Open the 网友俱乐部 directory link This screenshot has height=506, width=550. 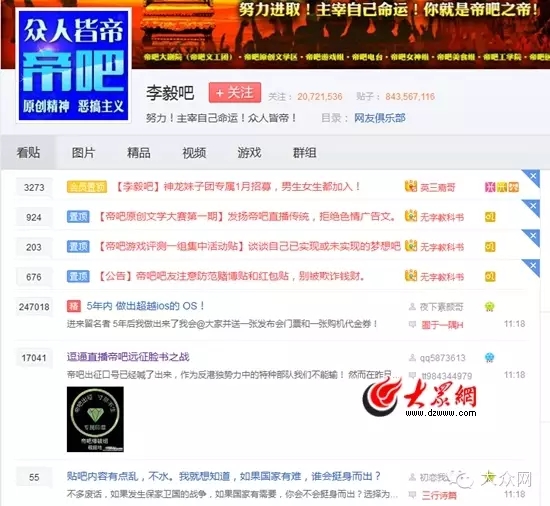380,118
